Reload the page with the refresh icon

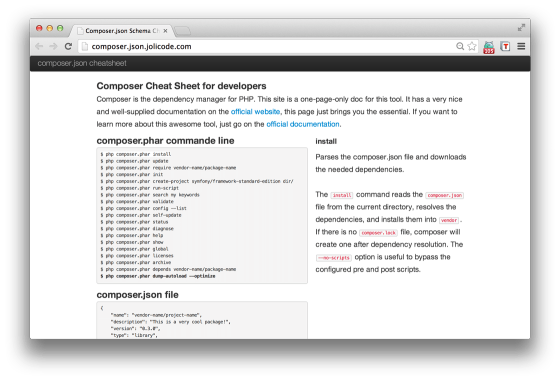coord(68,46)
